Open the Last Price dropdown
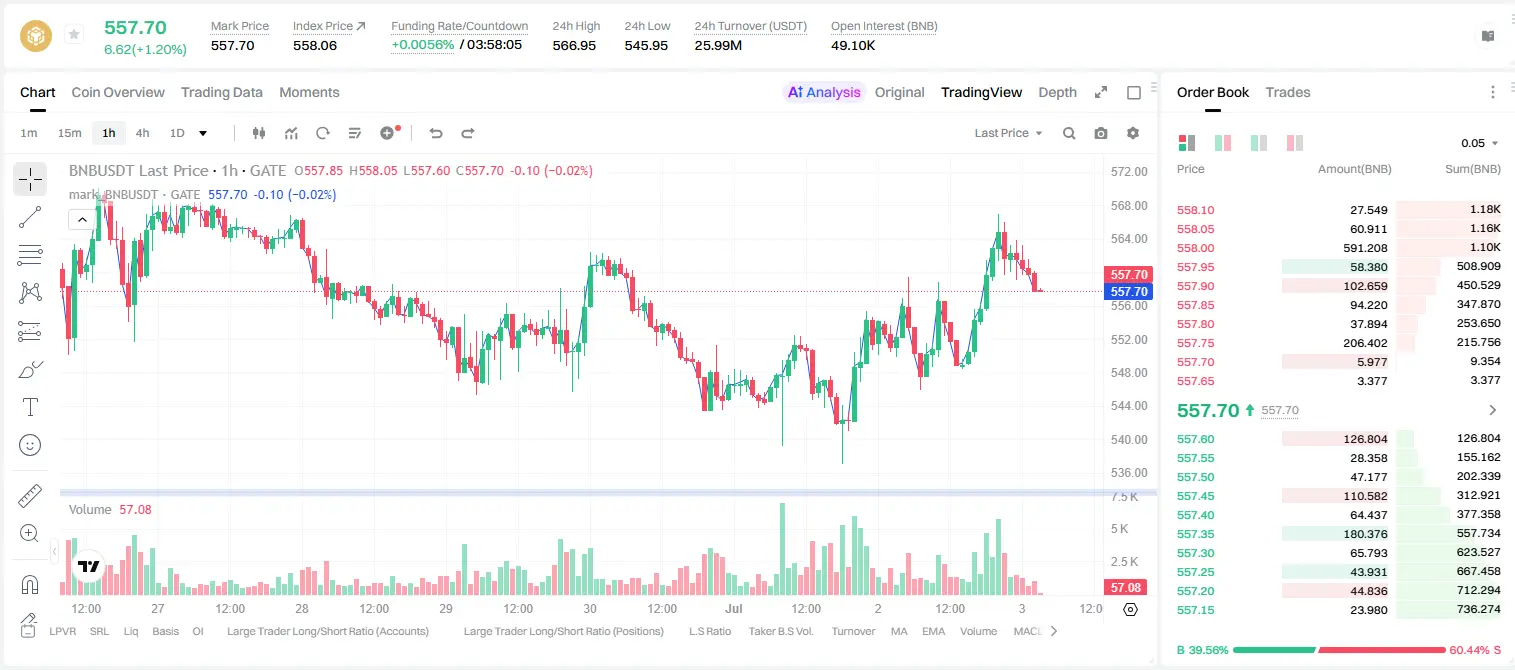 click(x=1008, y=133)
